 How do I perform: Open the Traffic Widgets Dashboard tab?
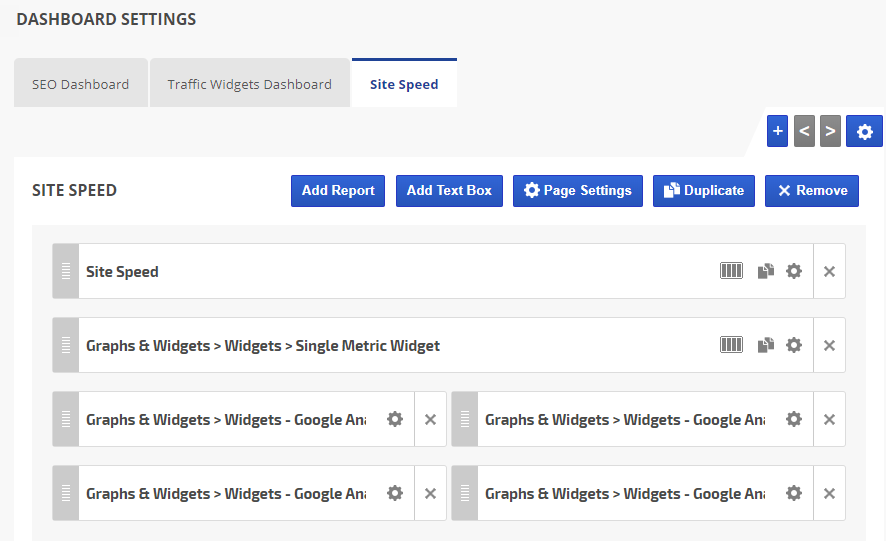250,84
